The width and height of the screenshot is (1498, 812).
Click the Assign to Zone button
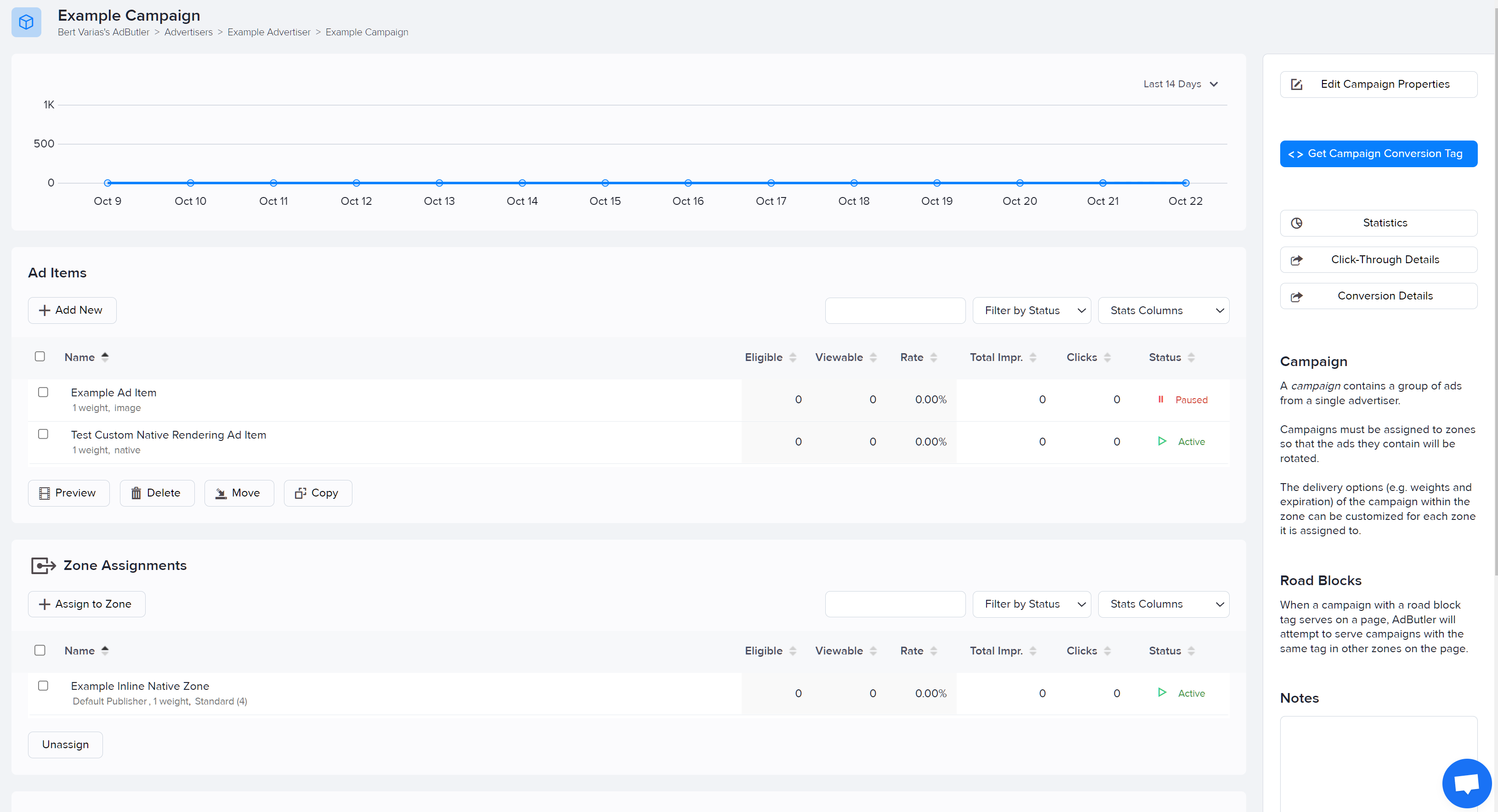click(87, 604)
